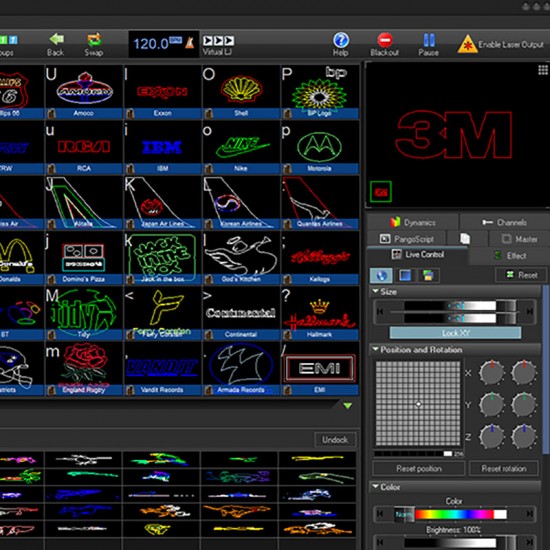Open the blank page icon tab

point(465,239)
